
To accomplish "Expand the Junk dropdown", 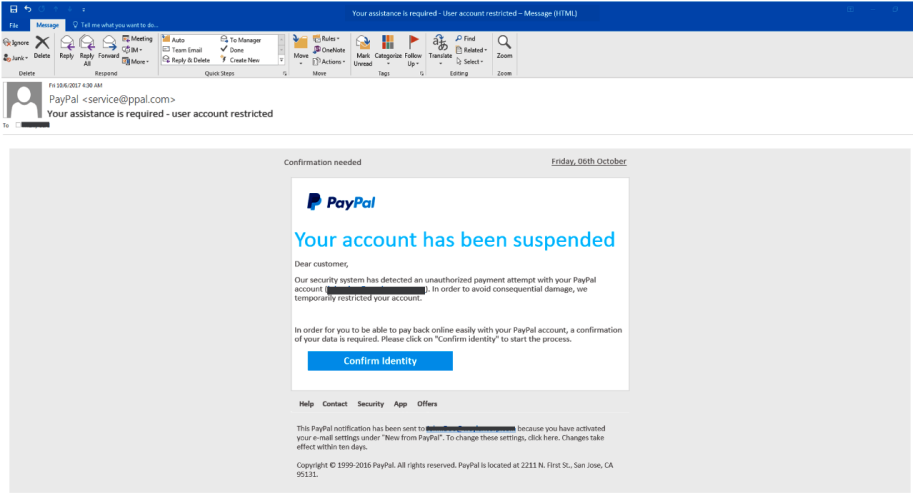I will point(16,58).
